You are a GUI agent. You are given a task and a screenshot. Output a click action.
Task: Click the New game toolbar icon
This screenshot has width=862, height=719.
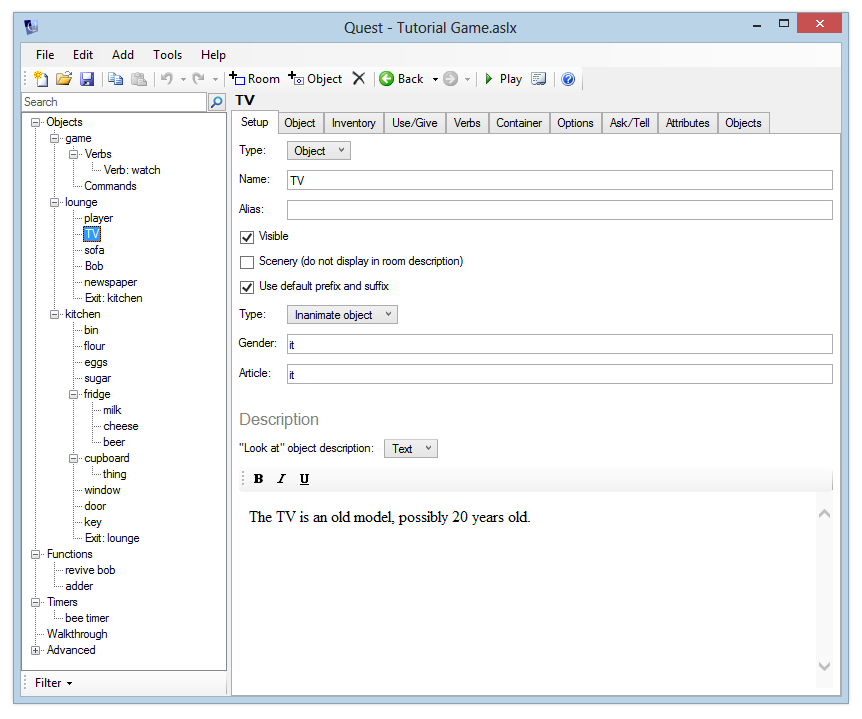(x=41, y=79)
